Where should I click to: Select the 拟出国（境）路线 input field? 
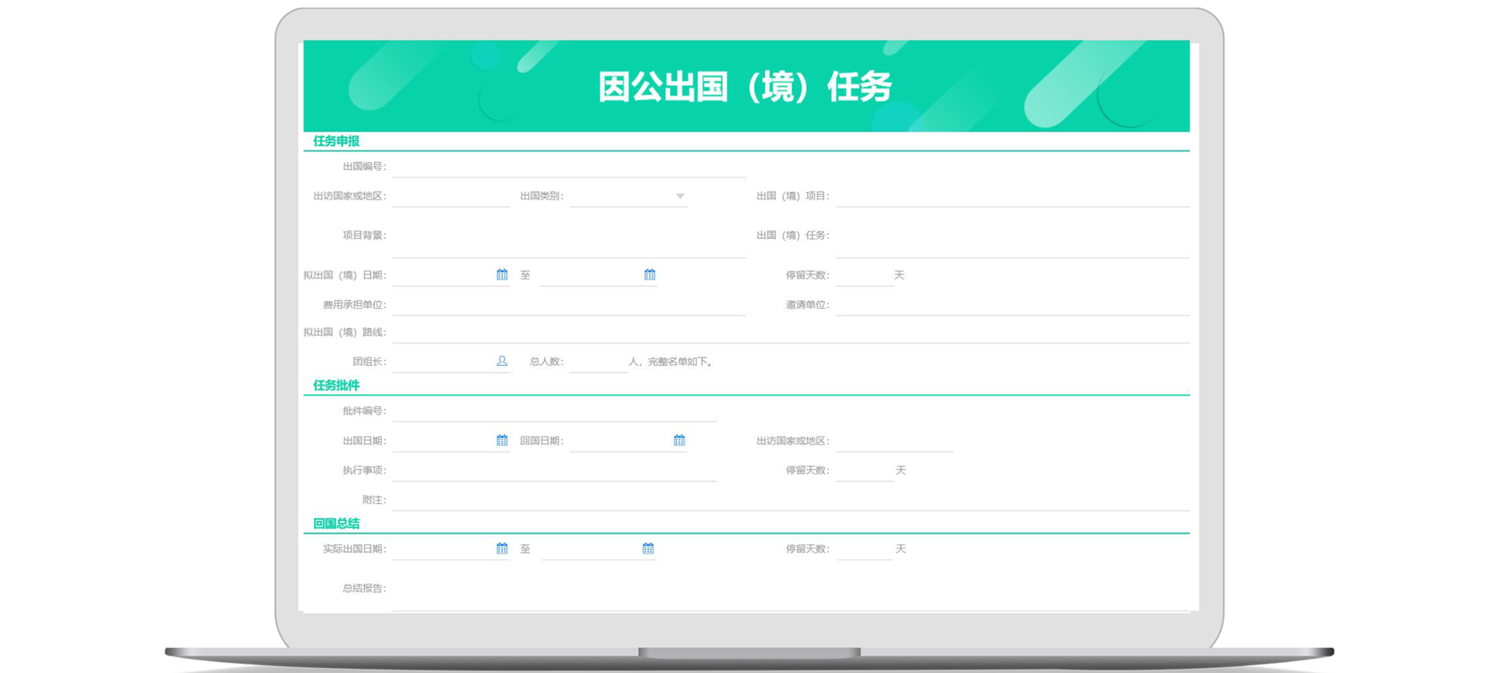click(790, 332)
